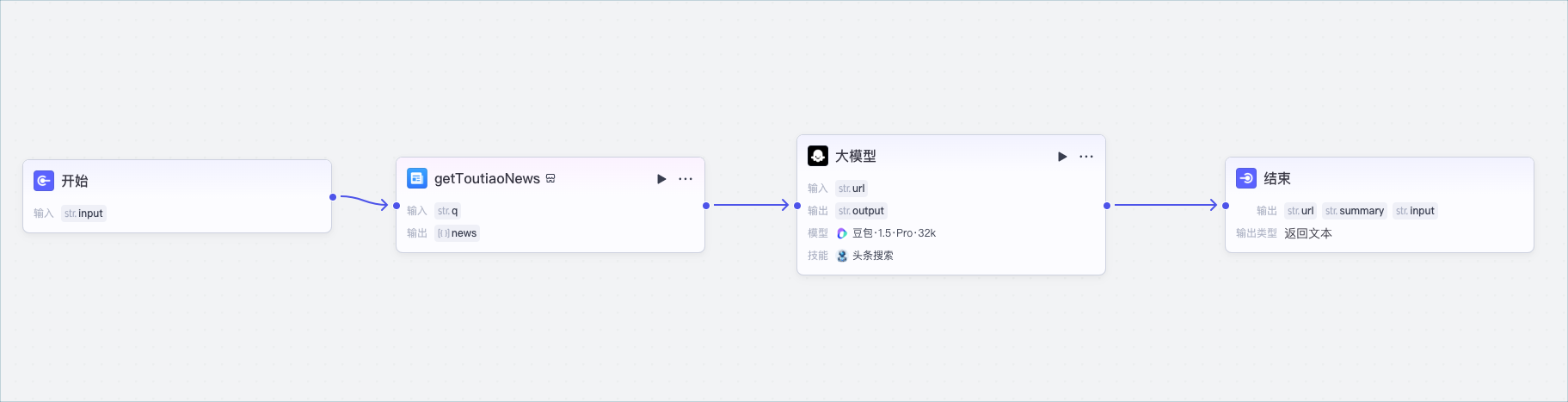Select the str.q input tag in getToutiaoNews
Image resolution: width=1568 pixels, height=402 pixels.
click(447, 211)
